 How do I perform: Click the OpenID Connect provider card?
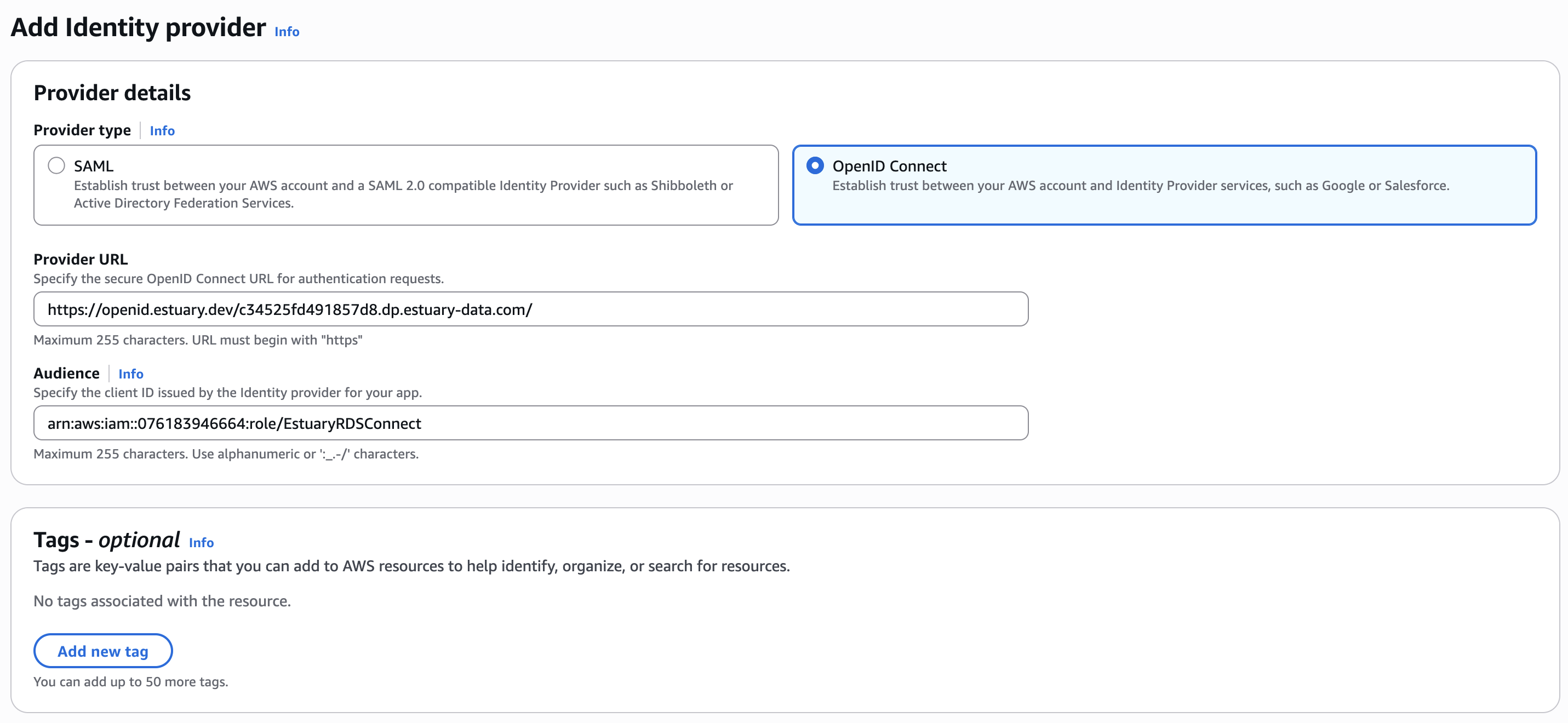tap(1164, 185)
